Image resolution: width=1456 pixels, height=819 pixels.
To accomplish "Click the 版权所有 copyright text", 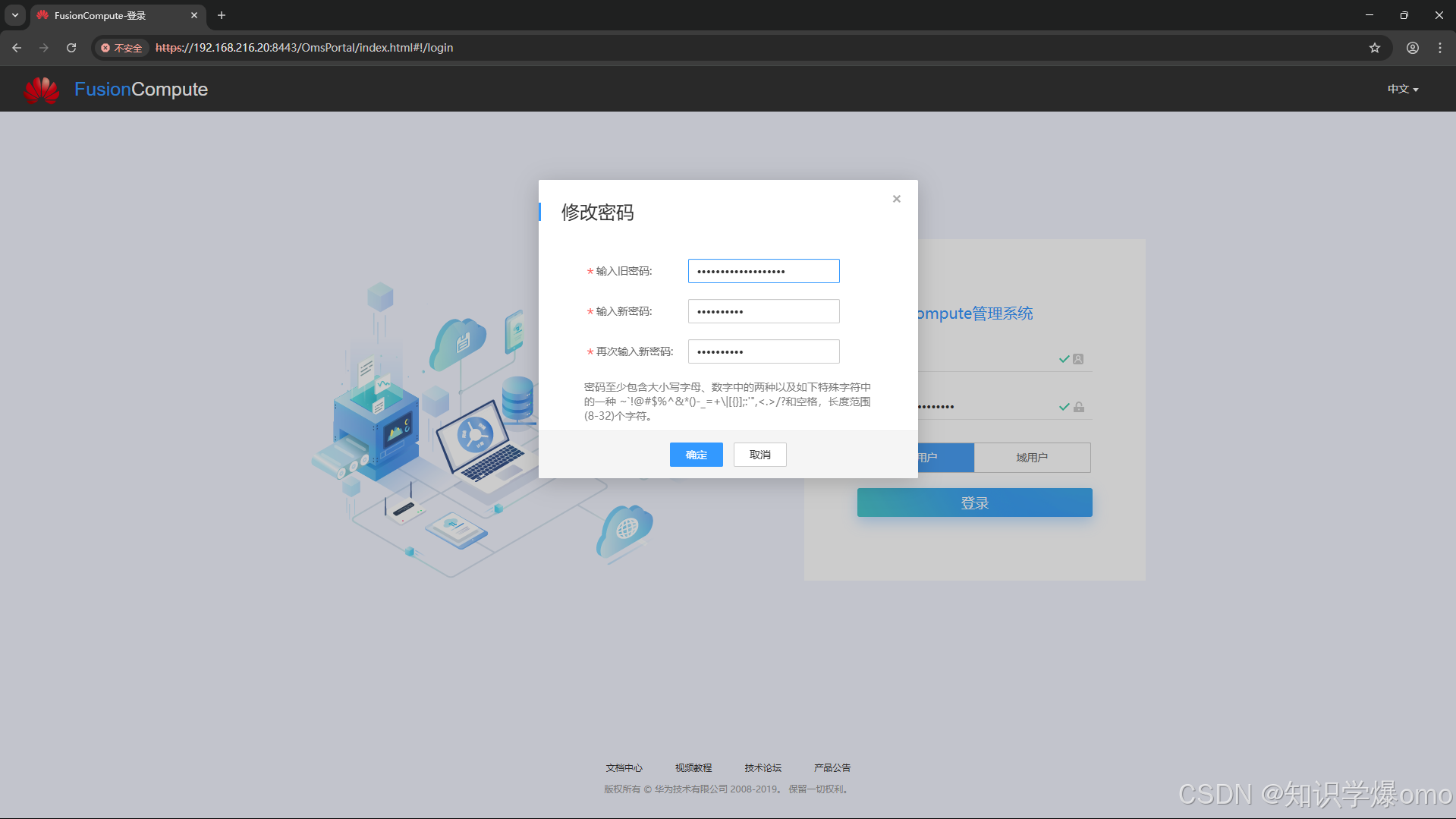I will point(727,789).
